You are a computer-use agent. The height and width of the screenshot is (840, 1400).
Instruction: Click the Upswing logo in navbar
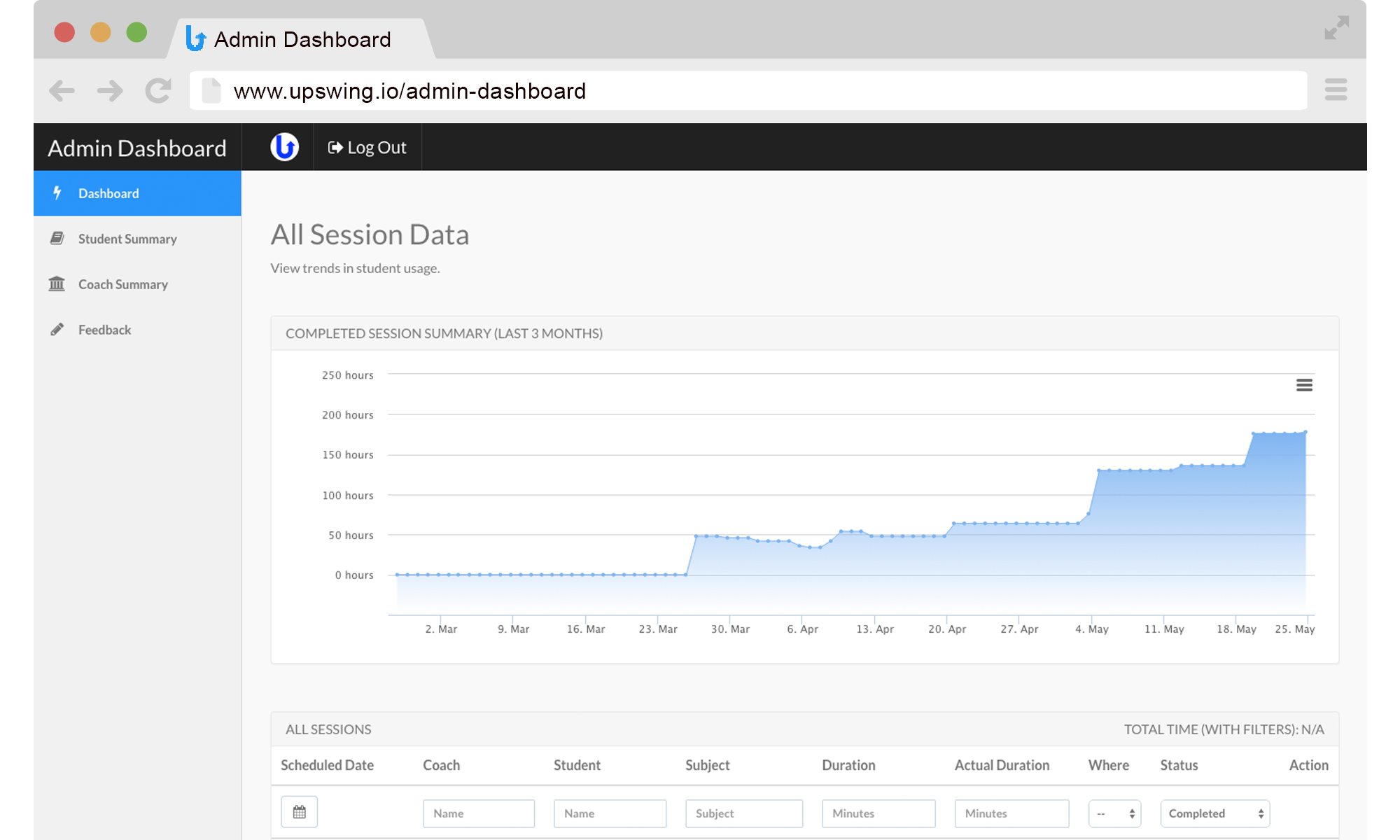click(x=284, y=147)
